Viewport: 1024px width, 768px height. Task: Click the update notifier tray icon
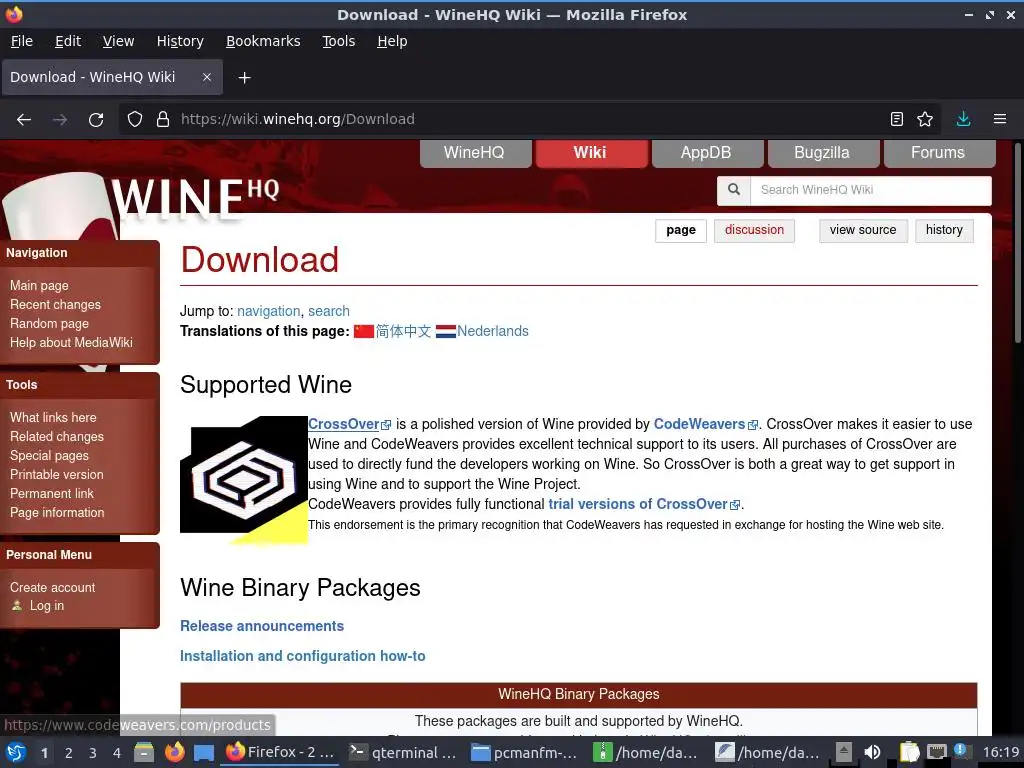[x=960, y=751]
